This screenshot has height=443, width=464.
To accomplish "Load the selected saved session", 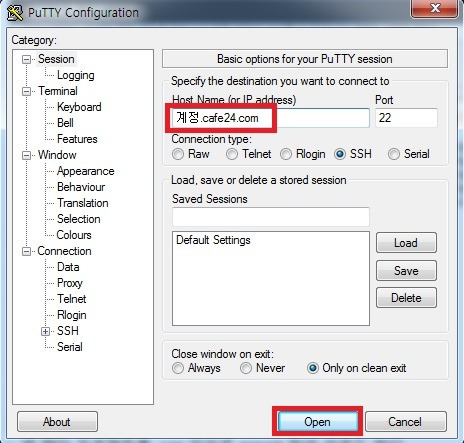I will (406, 243).
